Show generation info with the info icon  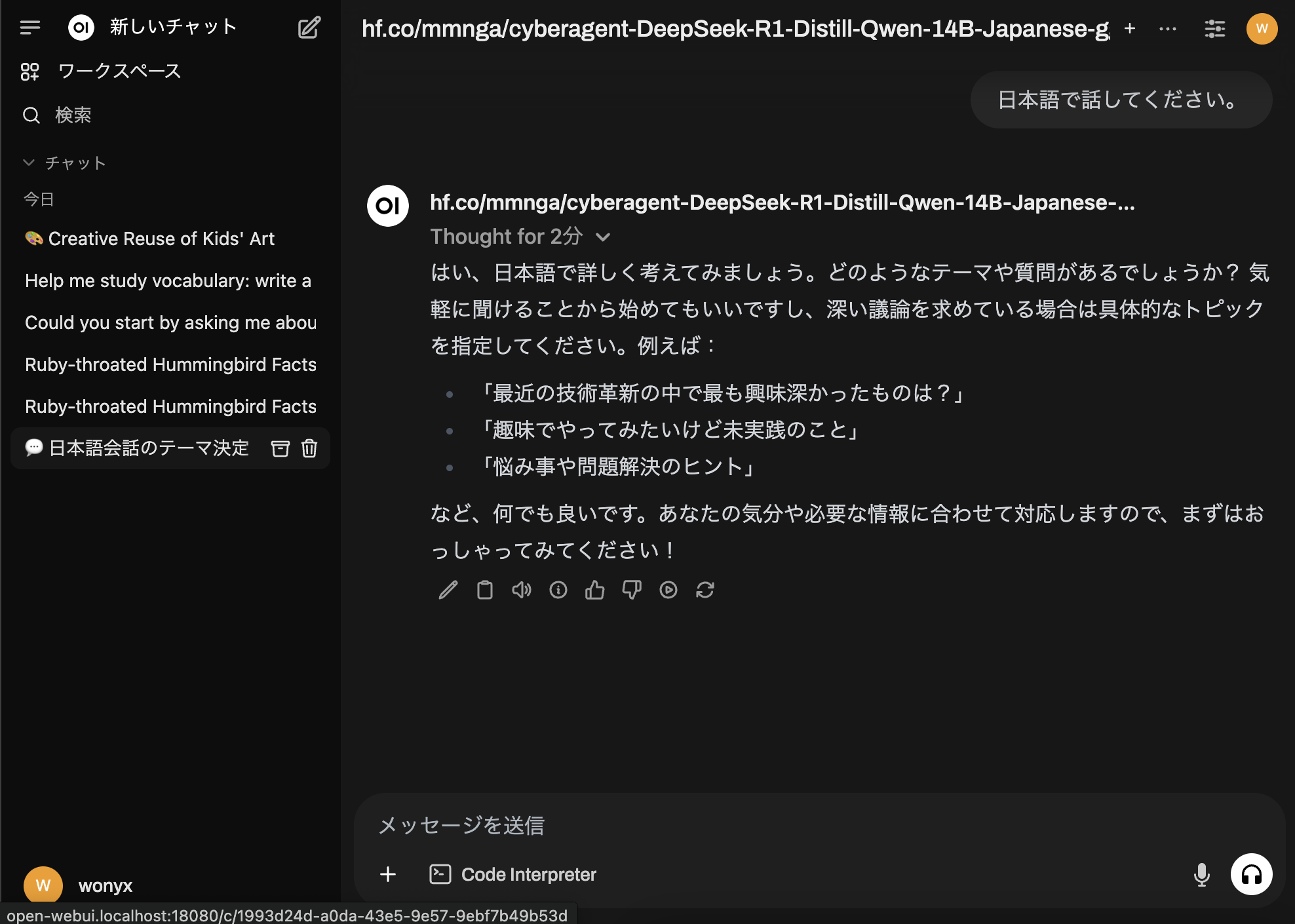(x=558, y=590)
